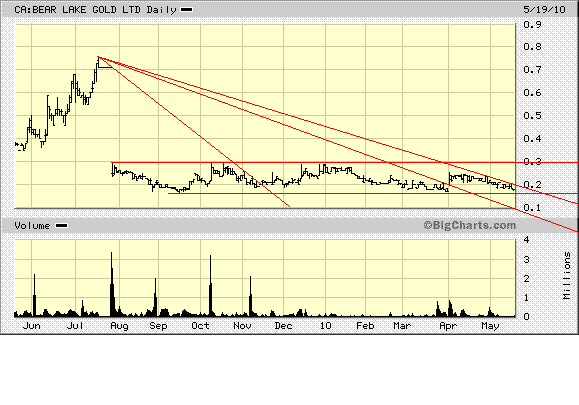The width and height of the screenshot is (579, 405).
Task: Click the Jul month label
Action: coord(75,326)
